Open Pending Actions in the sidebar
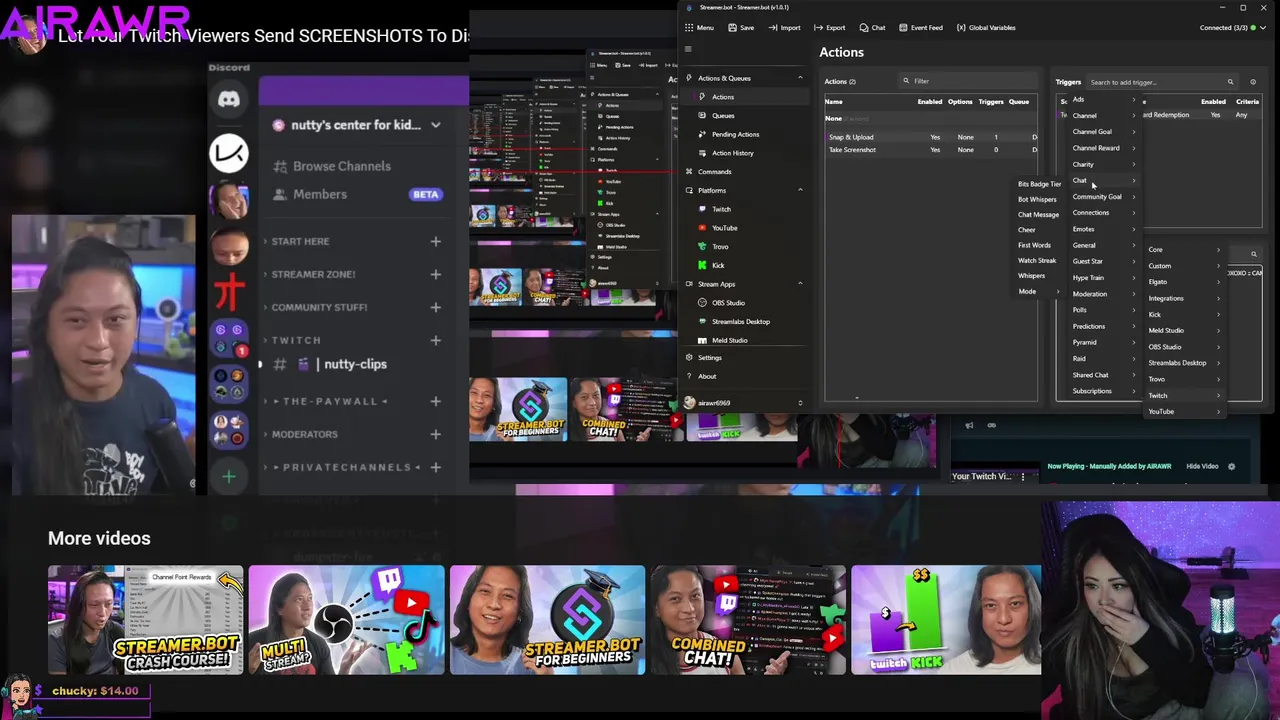Screen dimensions: 1280x720 pyautogui.click(x=735, y=134)
